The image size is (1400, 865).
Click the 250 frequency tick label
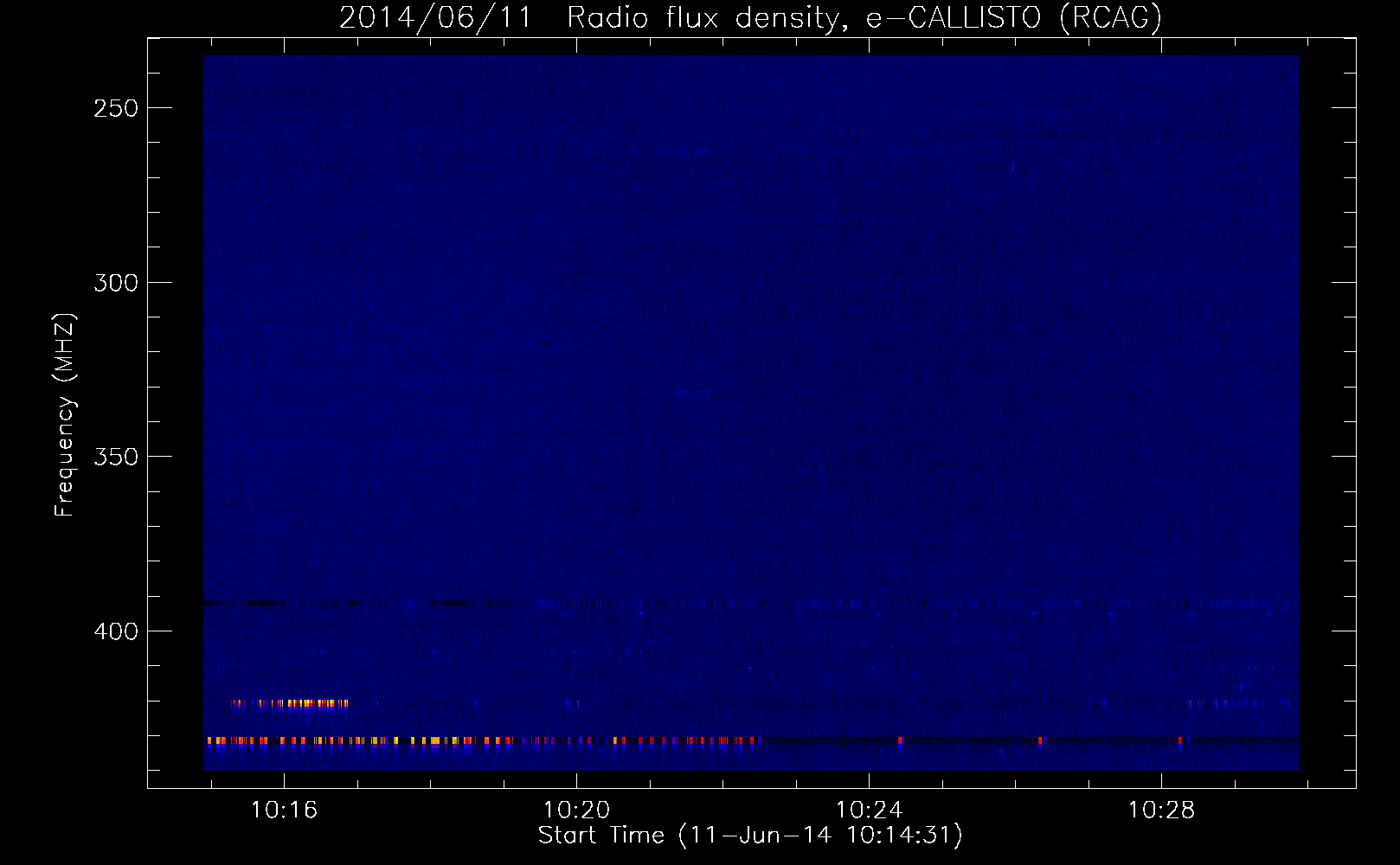[x=116, y=108]
